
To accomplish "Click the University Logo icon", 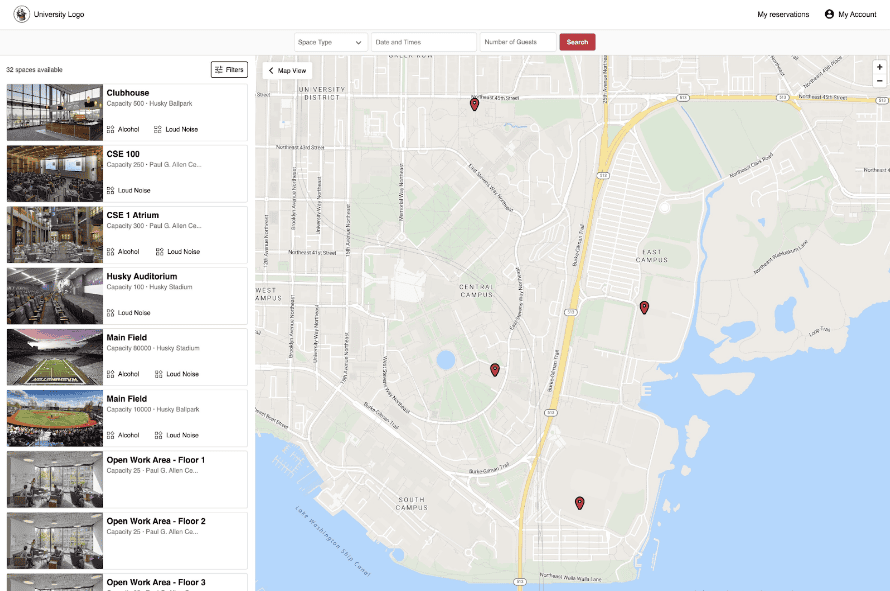I will click(x=22, y=14).
